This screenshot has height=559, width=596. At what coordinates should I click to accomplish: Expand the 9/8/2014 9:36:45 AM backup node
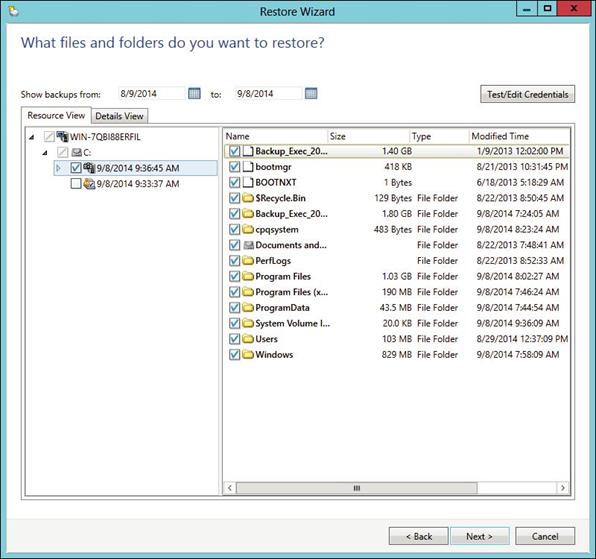pos(58,168)
